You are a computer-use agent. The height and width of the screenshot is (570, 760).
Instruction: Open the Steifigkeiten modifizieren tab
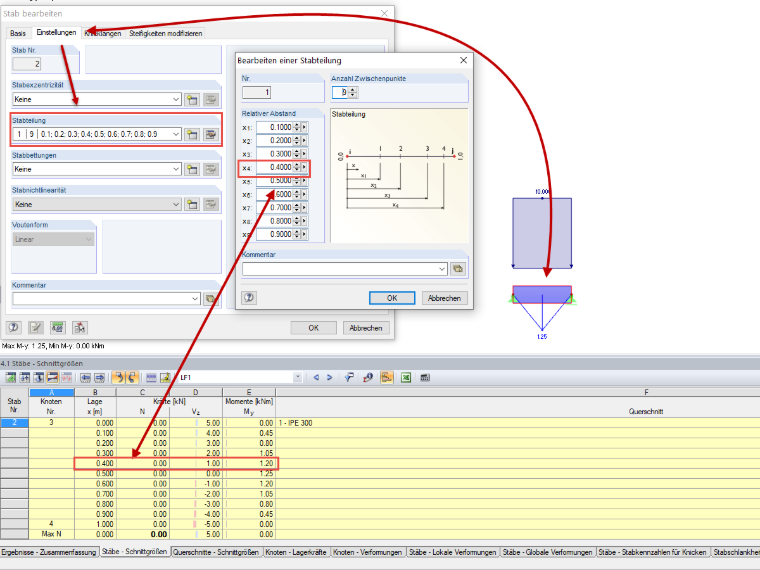tap(166, 33)
